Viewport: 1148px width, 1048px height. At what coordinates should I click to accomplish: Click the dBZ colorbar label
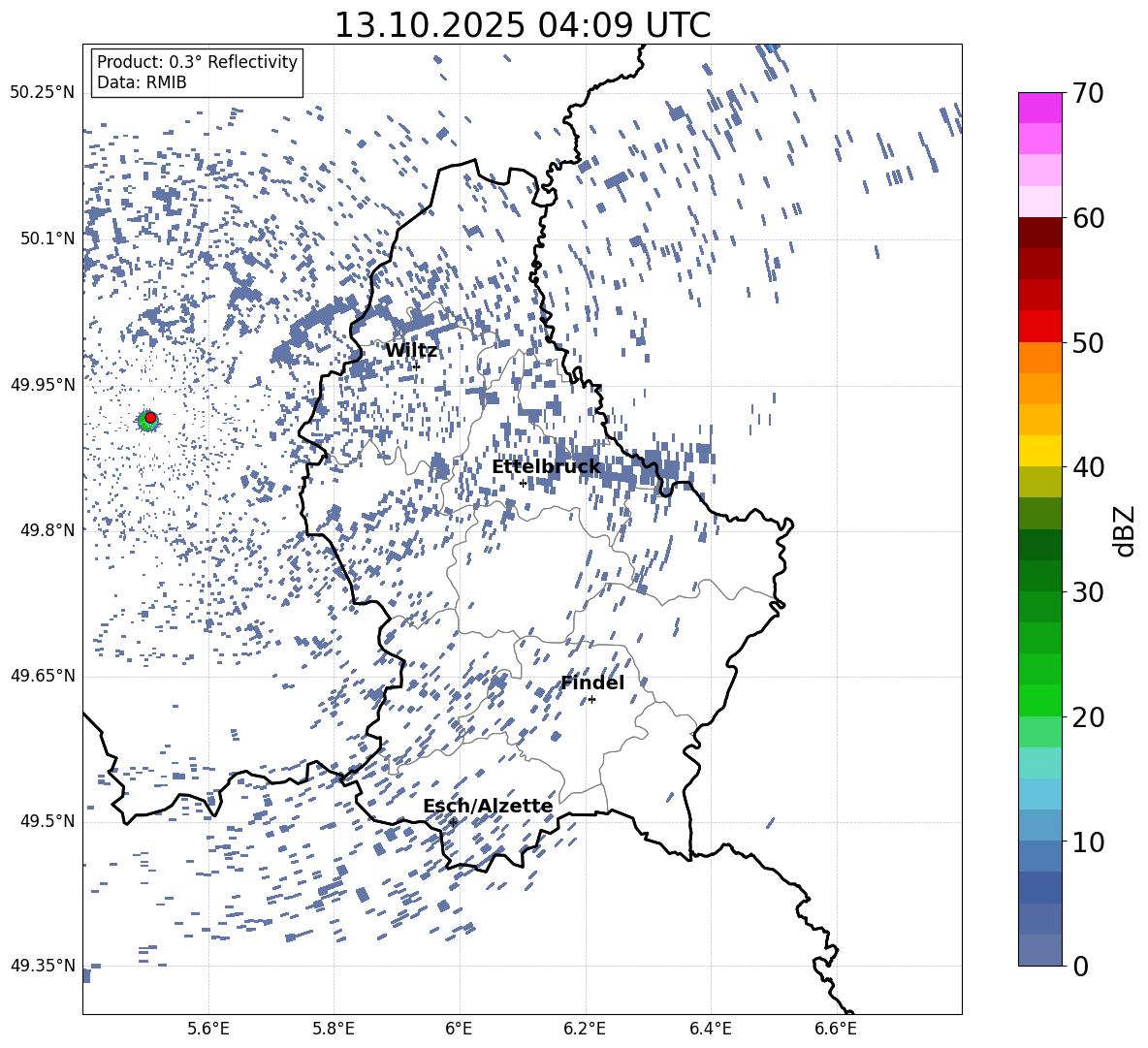pos(1126,530)
